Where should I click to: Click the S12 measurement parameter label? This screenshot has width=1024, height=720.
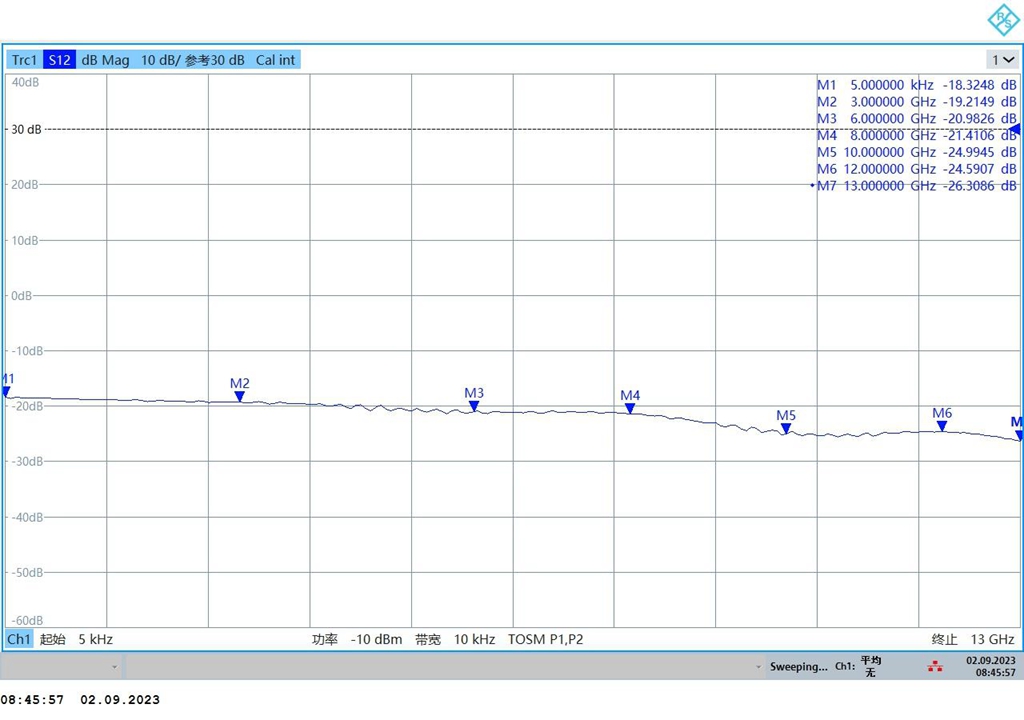pyautogui.click(x=59, y=60)
